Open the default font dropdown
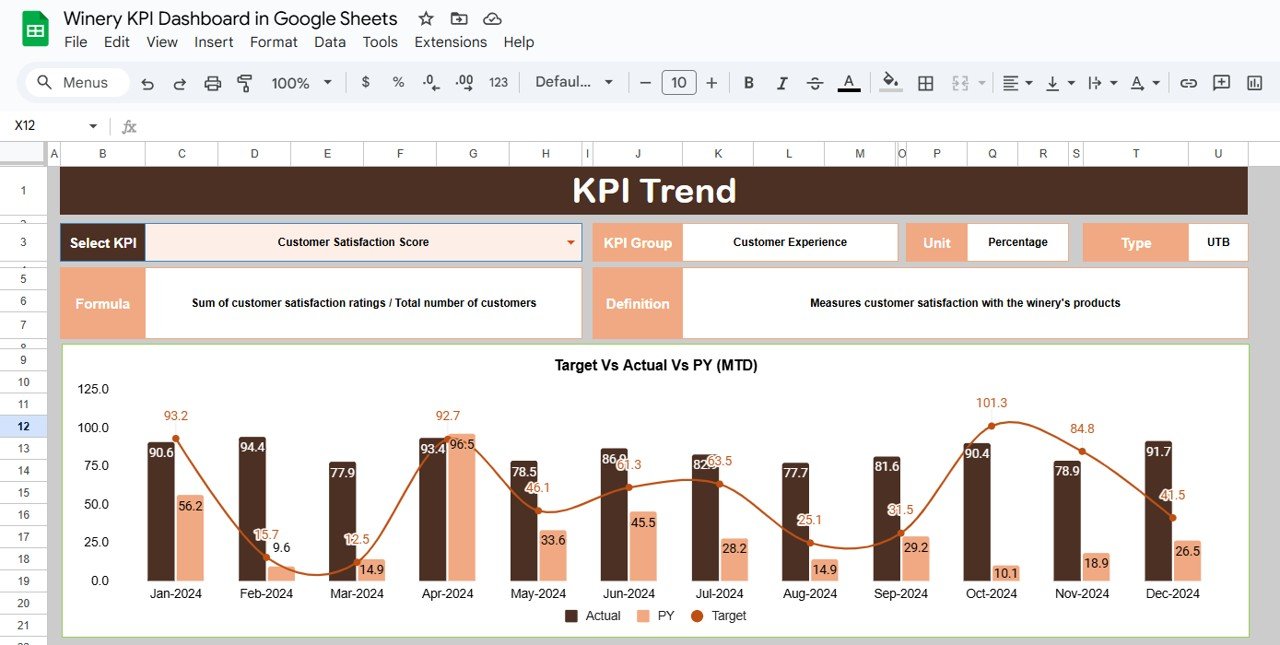This screenshot has width=1280, height=645. click(x=574, y=83)
